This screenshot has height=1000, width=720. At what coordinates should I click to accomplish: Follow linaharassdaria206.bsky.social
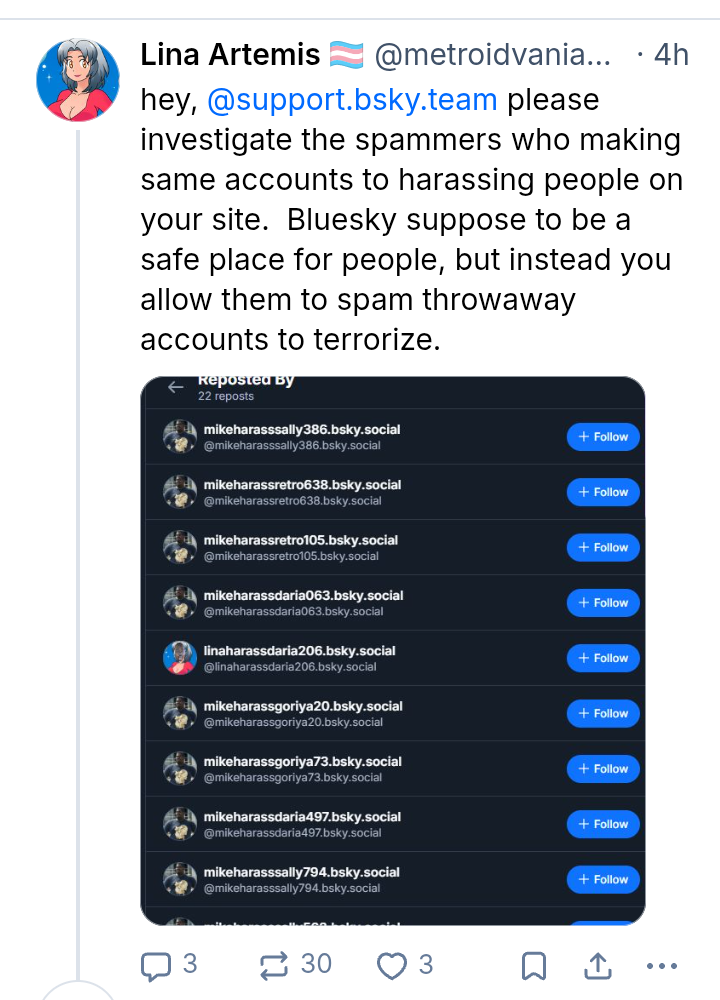603,658
